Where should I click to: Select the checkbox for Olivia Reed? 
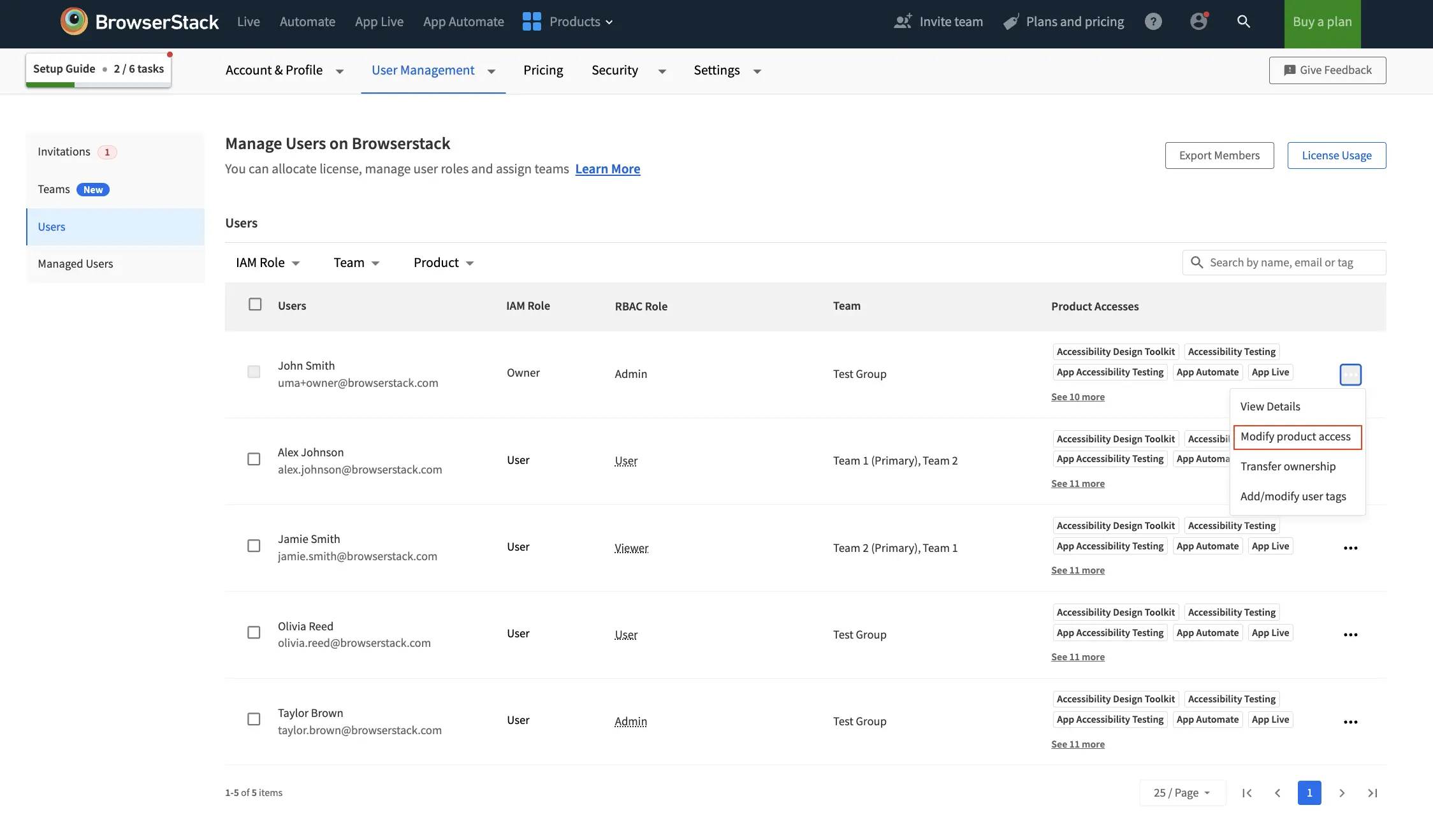tap(254, 632)
